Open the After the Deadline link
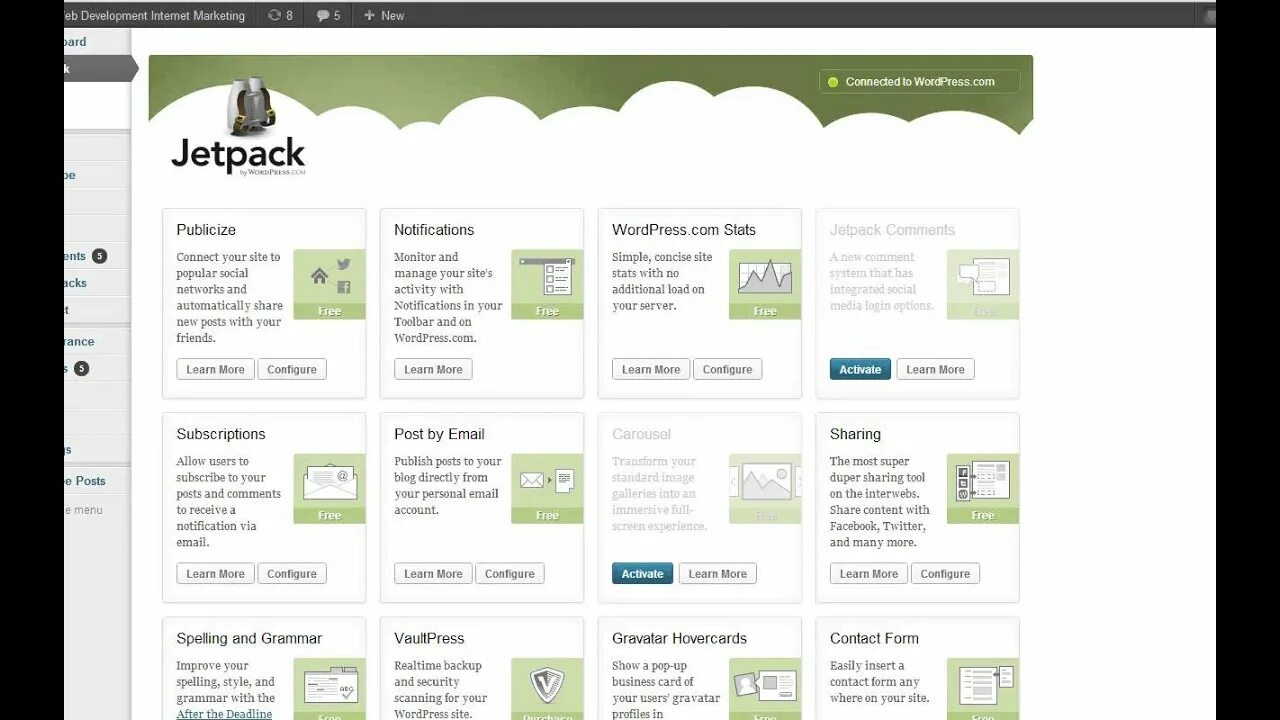The image size is (1280, 720). click(x=224, y=714)
